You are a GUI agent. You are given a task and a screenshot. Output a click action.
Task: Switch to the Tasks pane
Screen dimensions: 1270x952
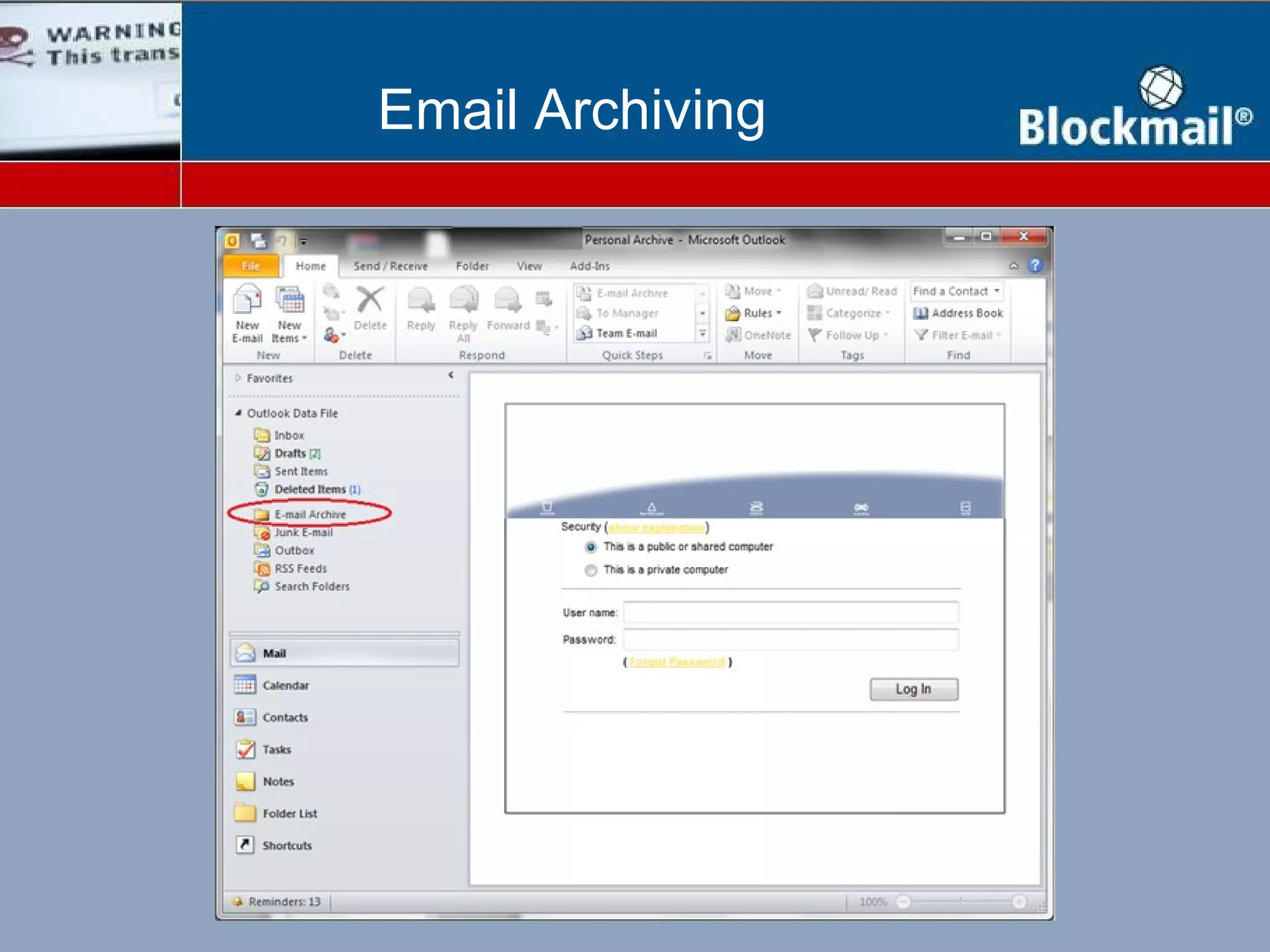345,749
